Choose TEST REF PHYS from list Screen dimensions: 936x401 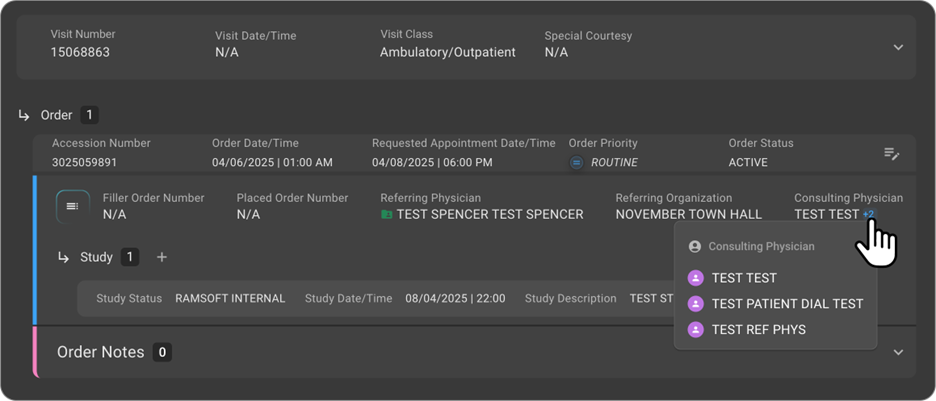click(x=758, y=329)
